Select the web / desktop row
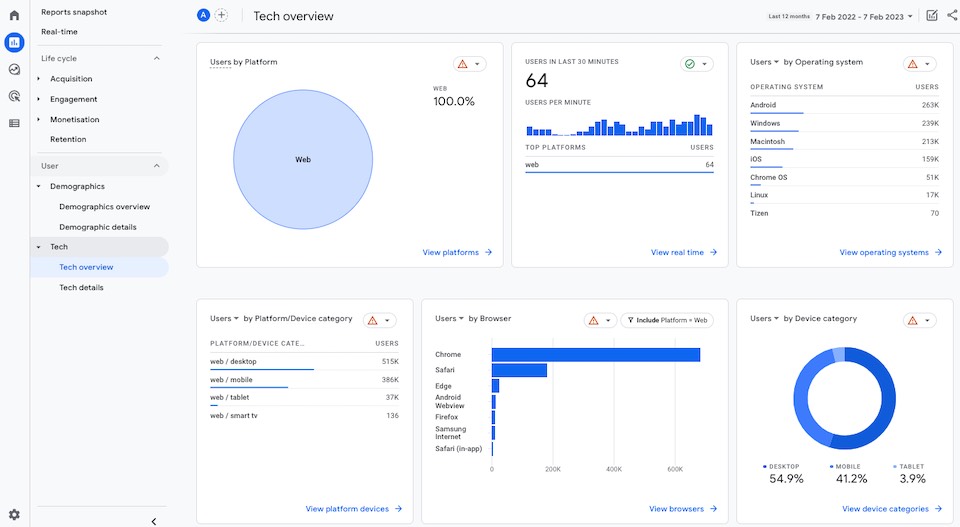 pyautogui.click(x=304, y=362)
